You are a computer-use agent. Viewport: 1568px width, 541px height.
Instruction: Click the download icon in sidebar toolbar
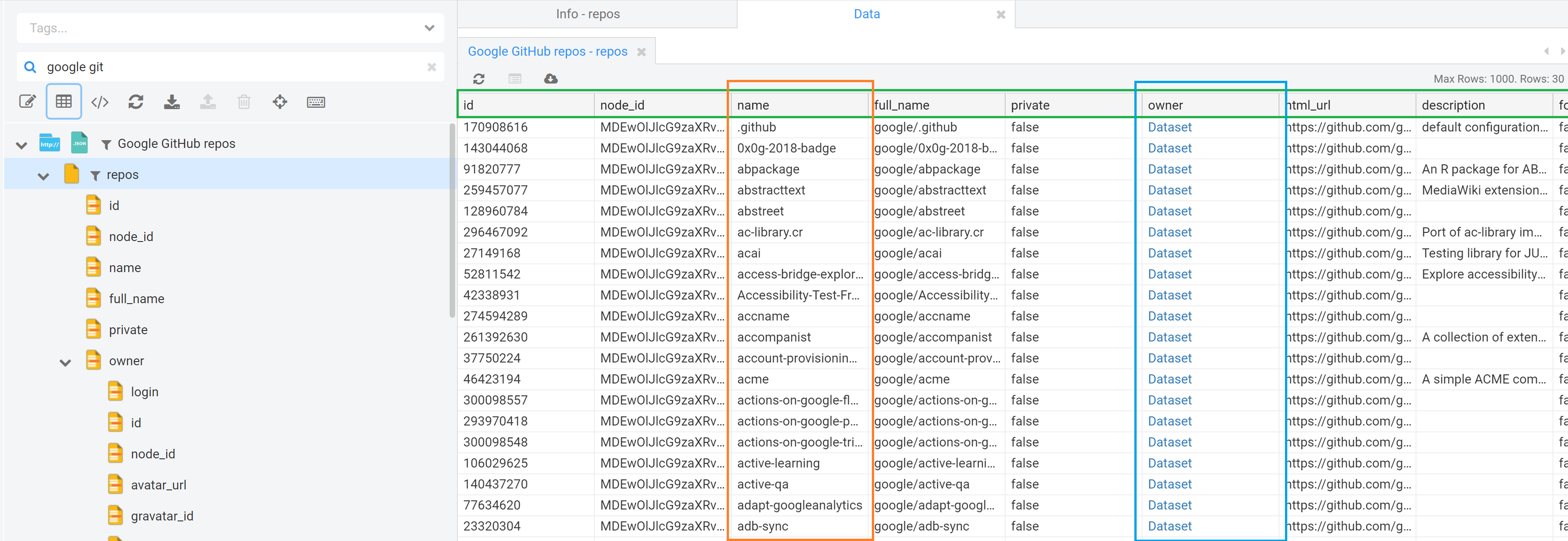point(172,102)
